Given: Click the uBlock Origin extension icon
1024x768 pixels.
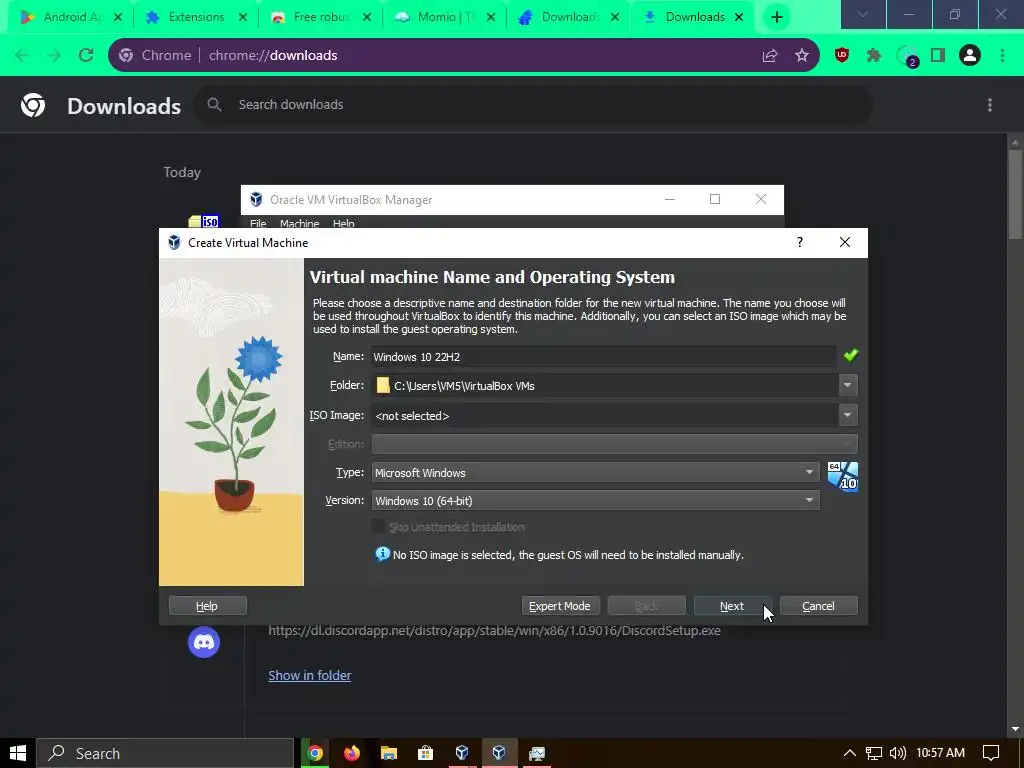Looking at the screenshot, I should pyautogui.click(x=842, y=56).
